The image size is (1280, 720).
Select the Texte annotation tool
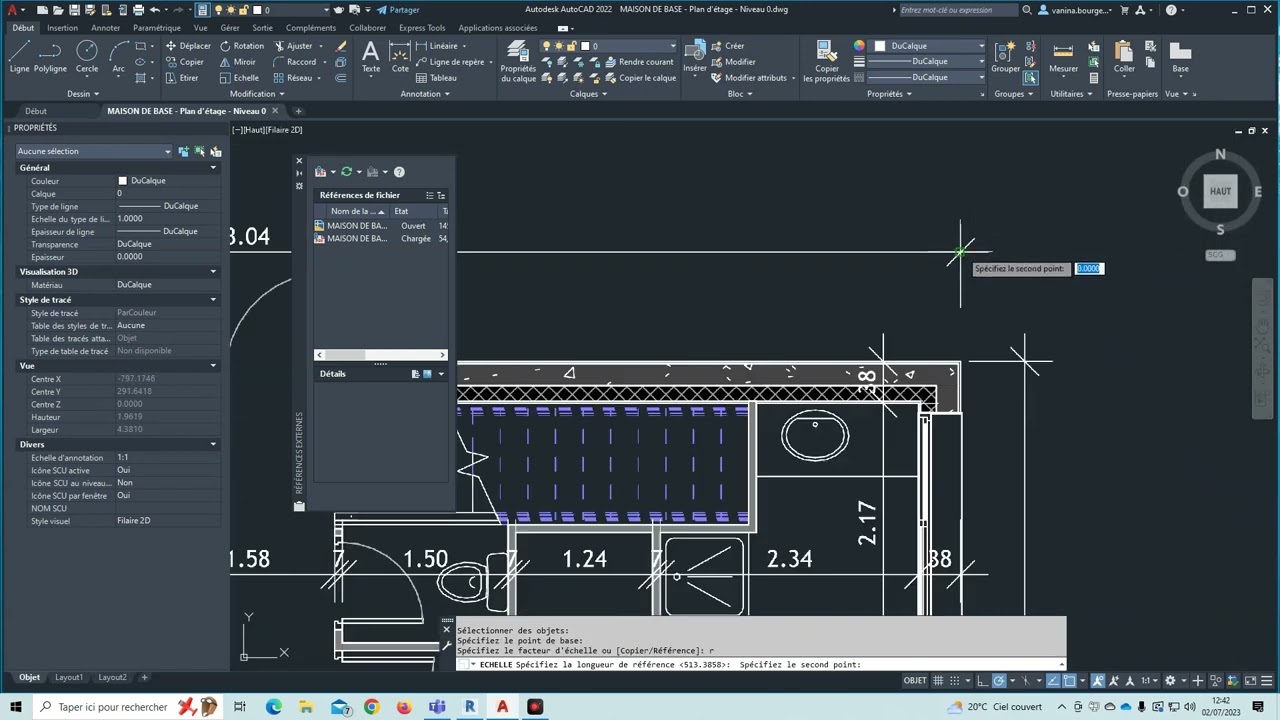click(371, 58)
